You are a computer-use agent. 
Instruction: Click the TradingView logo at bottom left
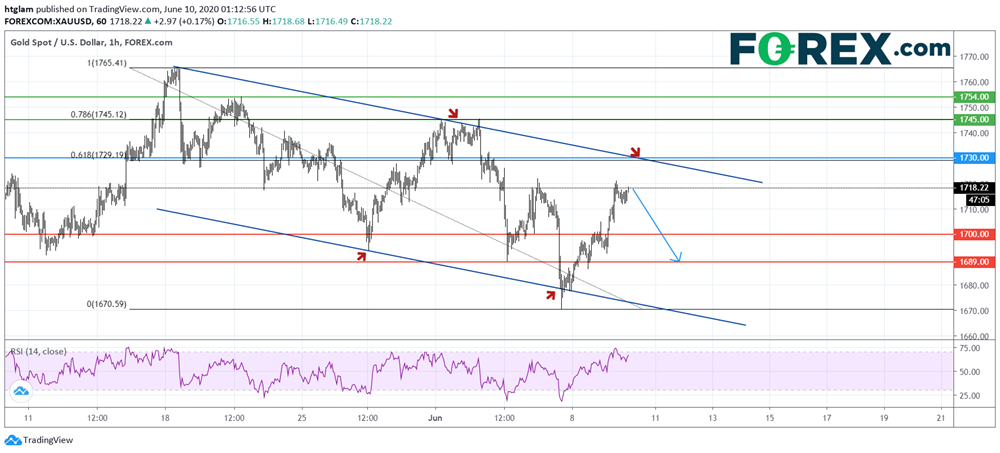(43, 440)
